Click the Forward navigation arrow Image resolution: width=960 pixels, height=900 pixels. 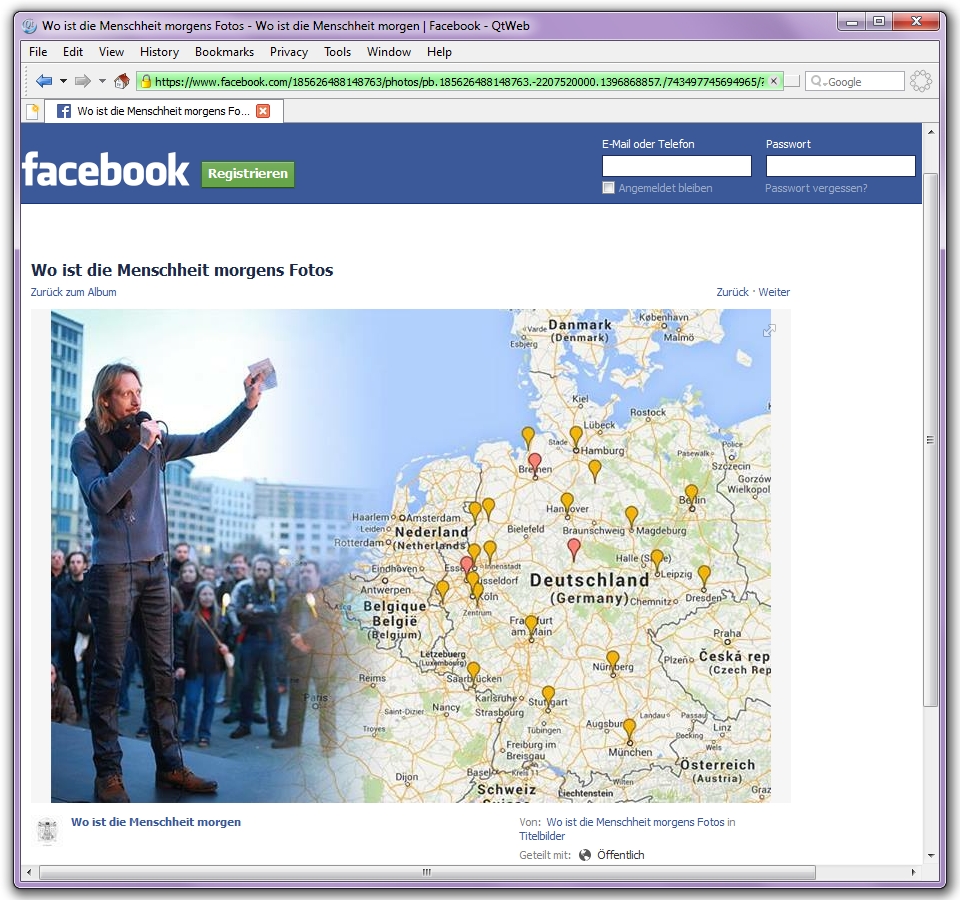click(83, 81)
